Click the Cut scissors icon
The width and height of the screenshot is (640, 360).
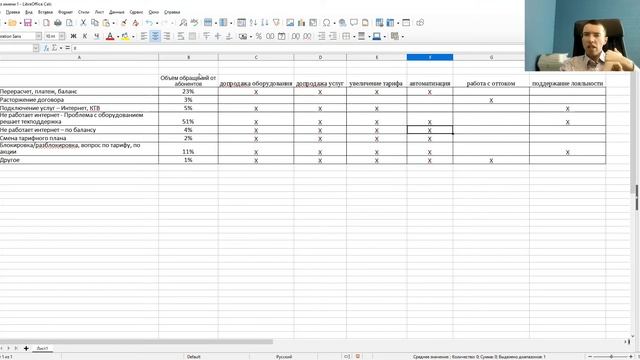click(x=83, y=23)
